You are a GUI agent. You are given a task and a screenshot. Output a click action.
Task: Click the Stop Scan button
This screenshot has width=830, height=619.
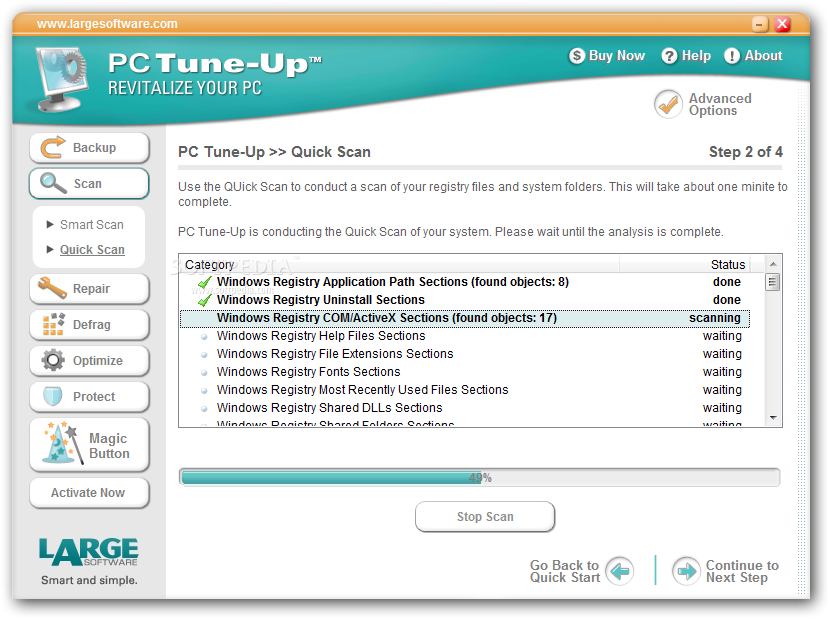tap(485, 517)
